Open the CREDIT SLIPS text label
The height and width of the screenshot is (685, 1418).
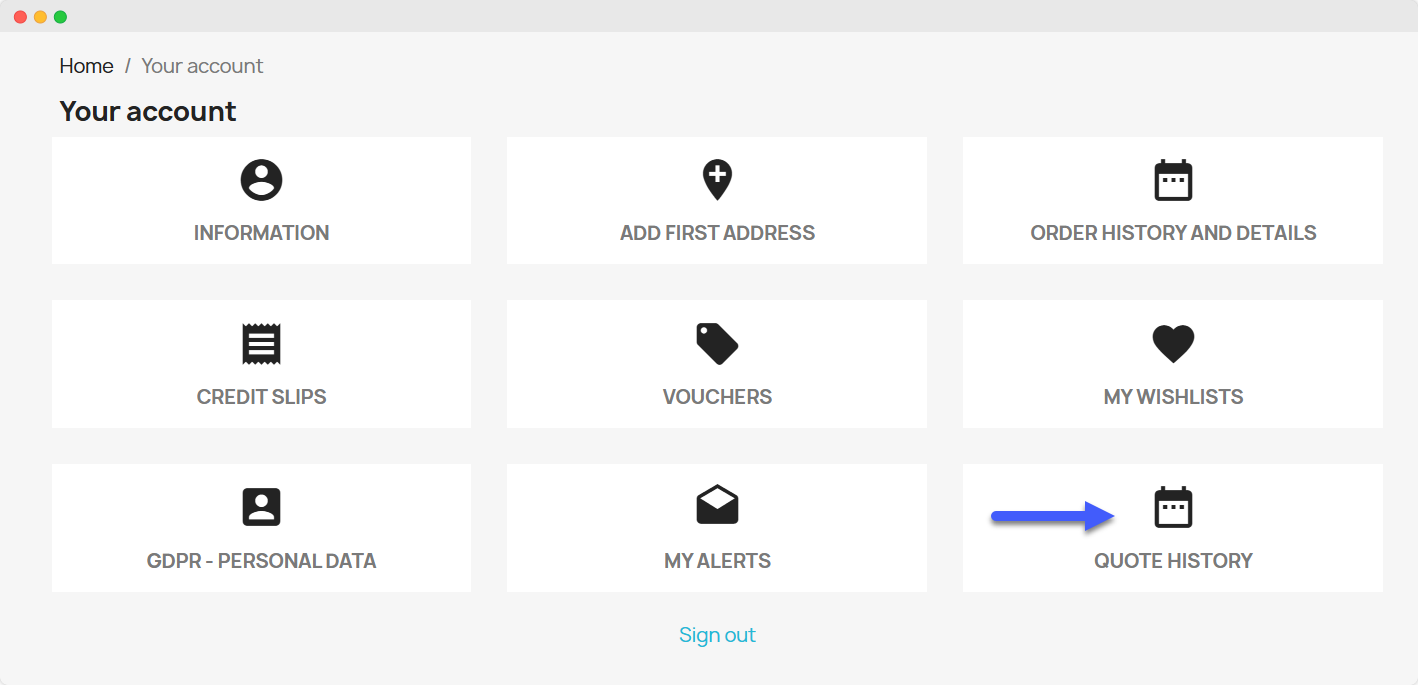(x=261, y=397)
